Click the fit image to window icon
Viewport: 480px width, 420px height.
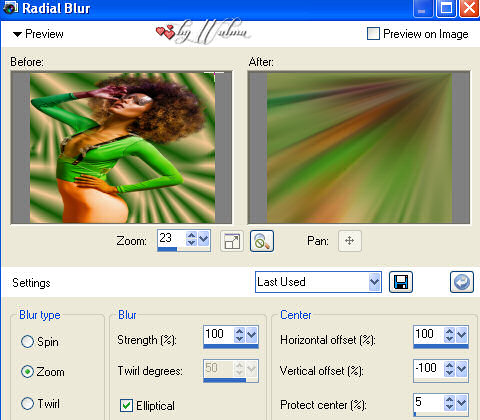pos(232,241)
